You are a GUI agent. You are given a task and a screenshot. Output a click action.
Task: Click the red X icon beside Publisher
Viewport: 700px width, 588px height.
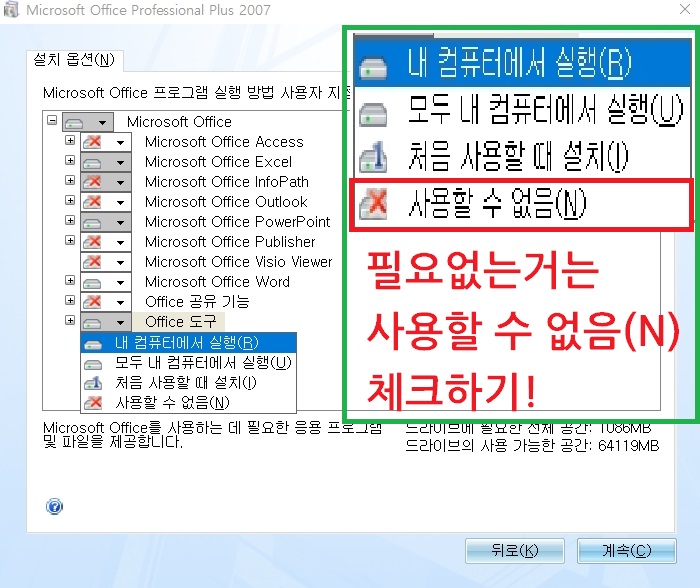coord(93,242)
